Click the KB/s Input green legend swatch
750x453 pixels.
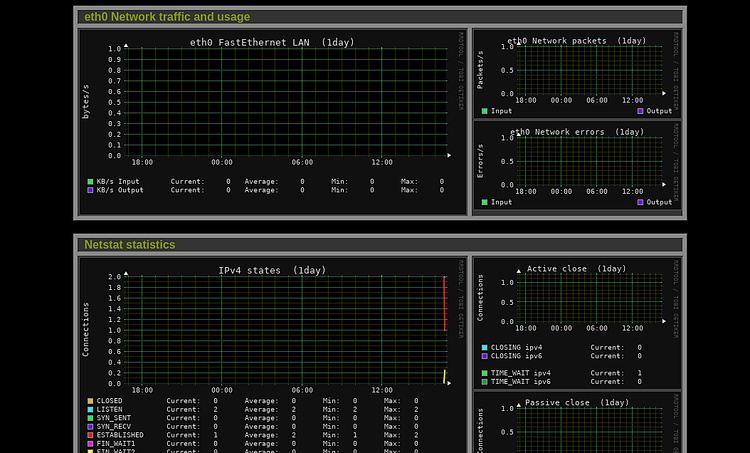click(90, 181)
